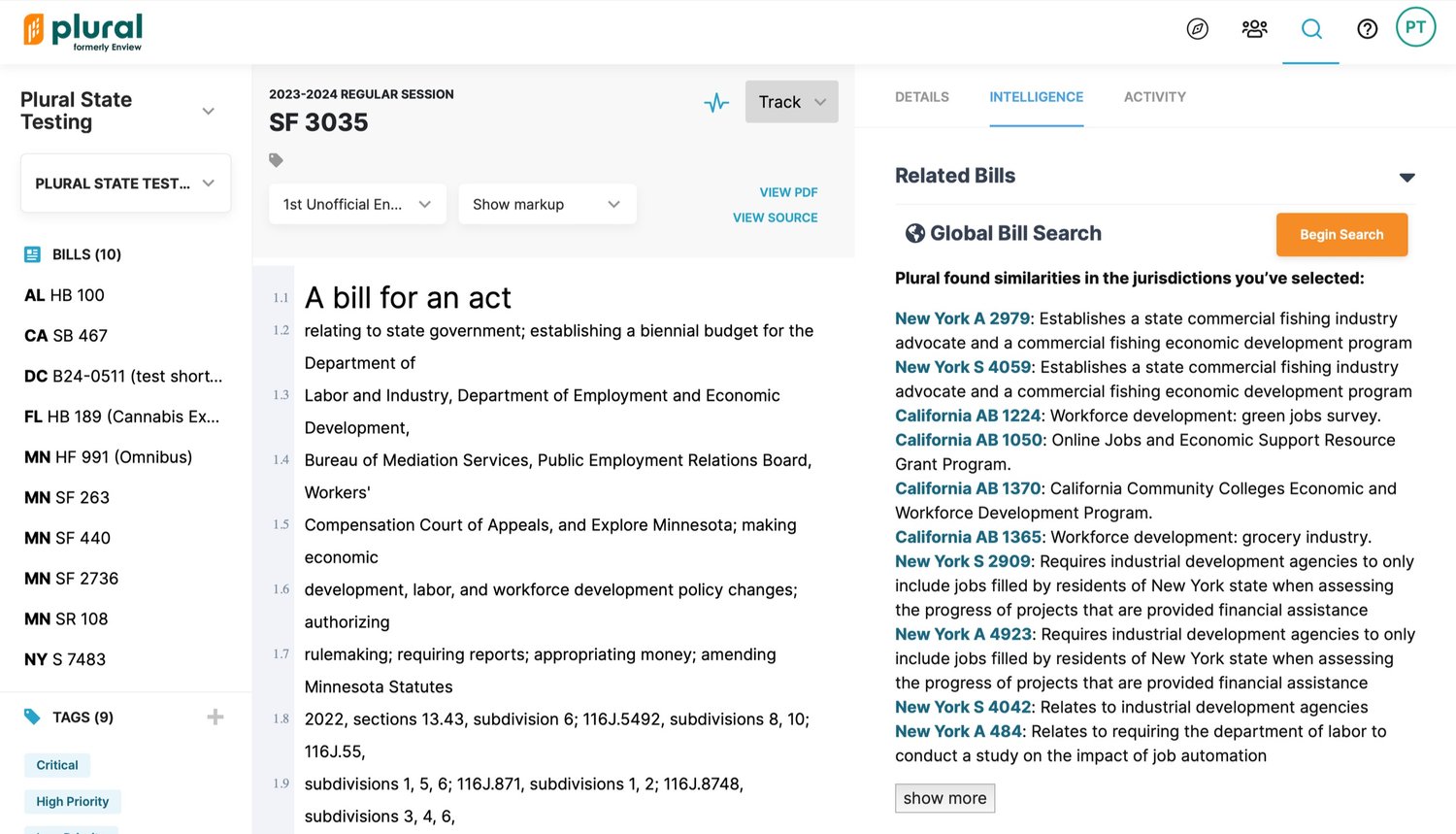This screenshot has width=1456, height=834.
Task: Expand the Plural State Testing workspace menu
Action: click(208, 111)
